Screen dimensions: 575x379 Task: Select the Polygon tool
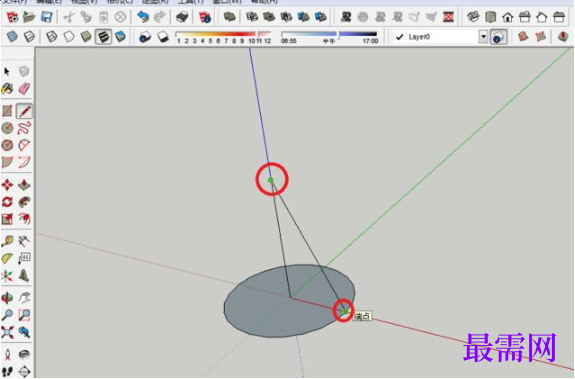[7, 145]
